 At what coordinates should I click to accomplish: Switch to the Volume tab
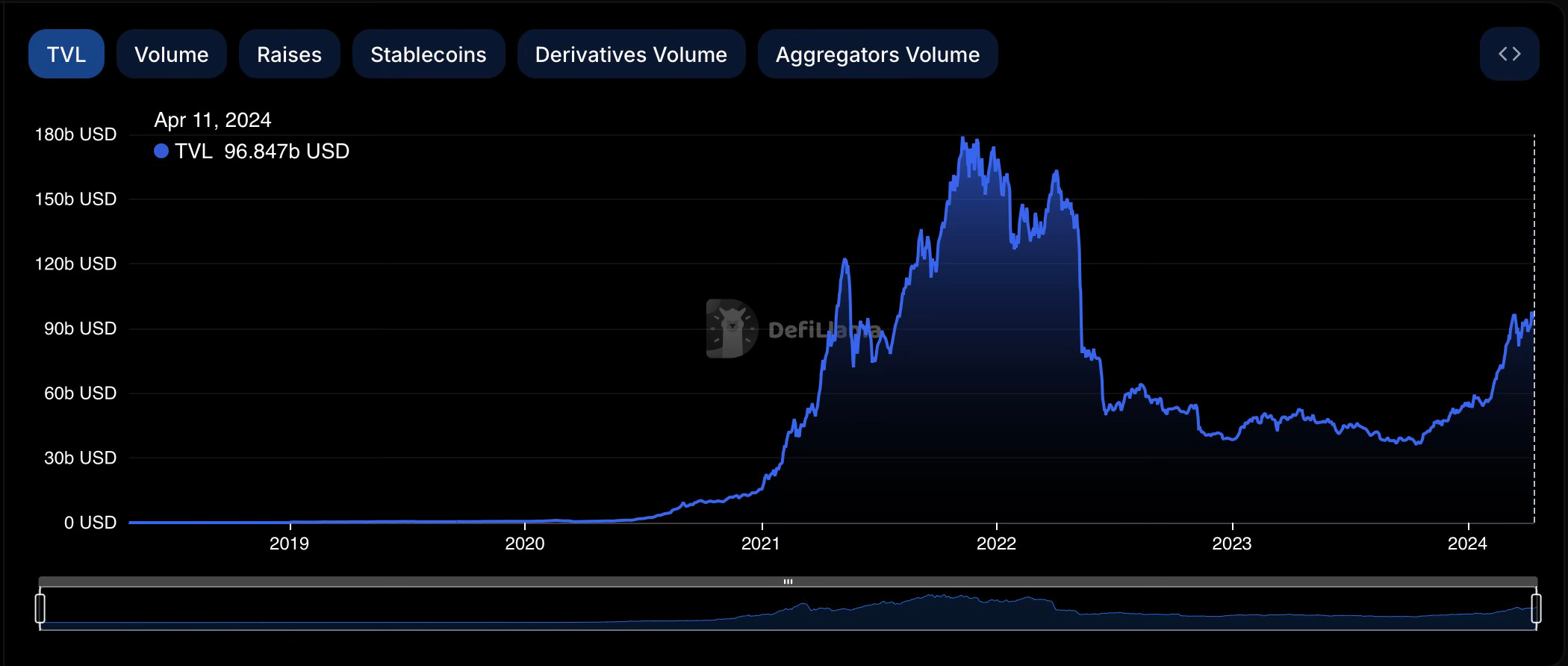pos(171,55)
